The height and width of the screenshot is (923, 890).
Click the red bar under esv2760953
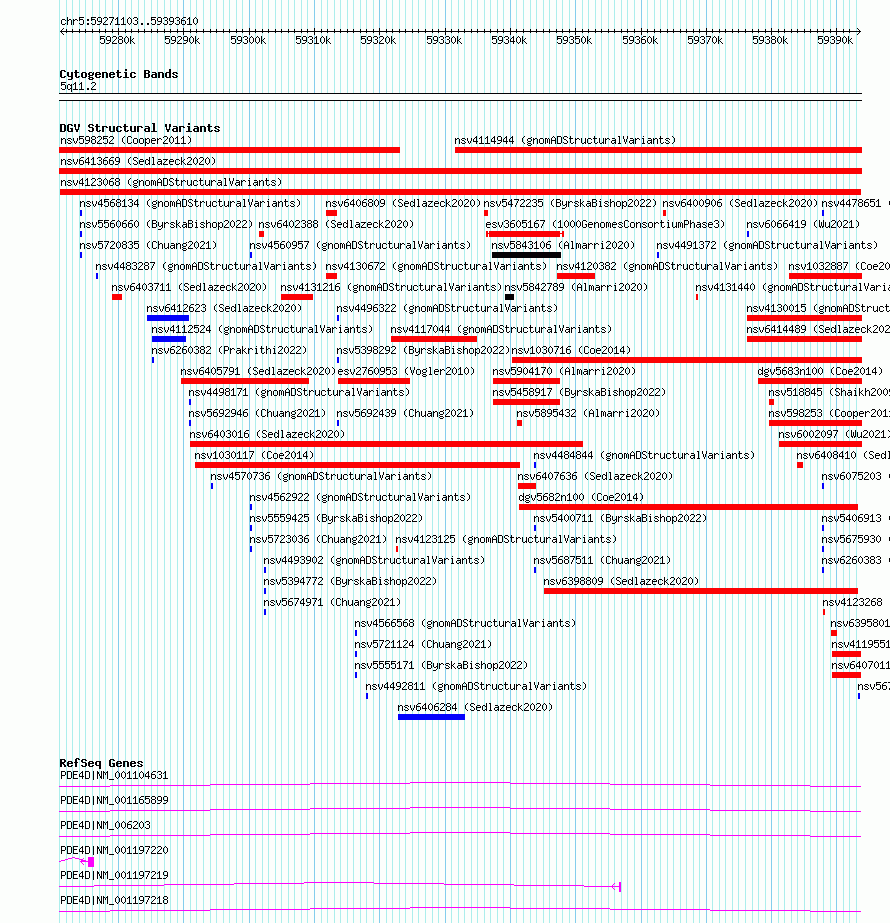(x=374, y=381)
